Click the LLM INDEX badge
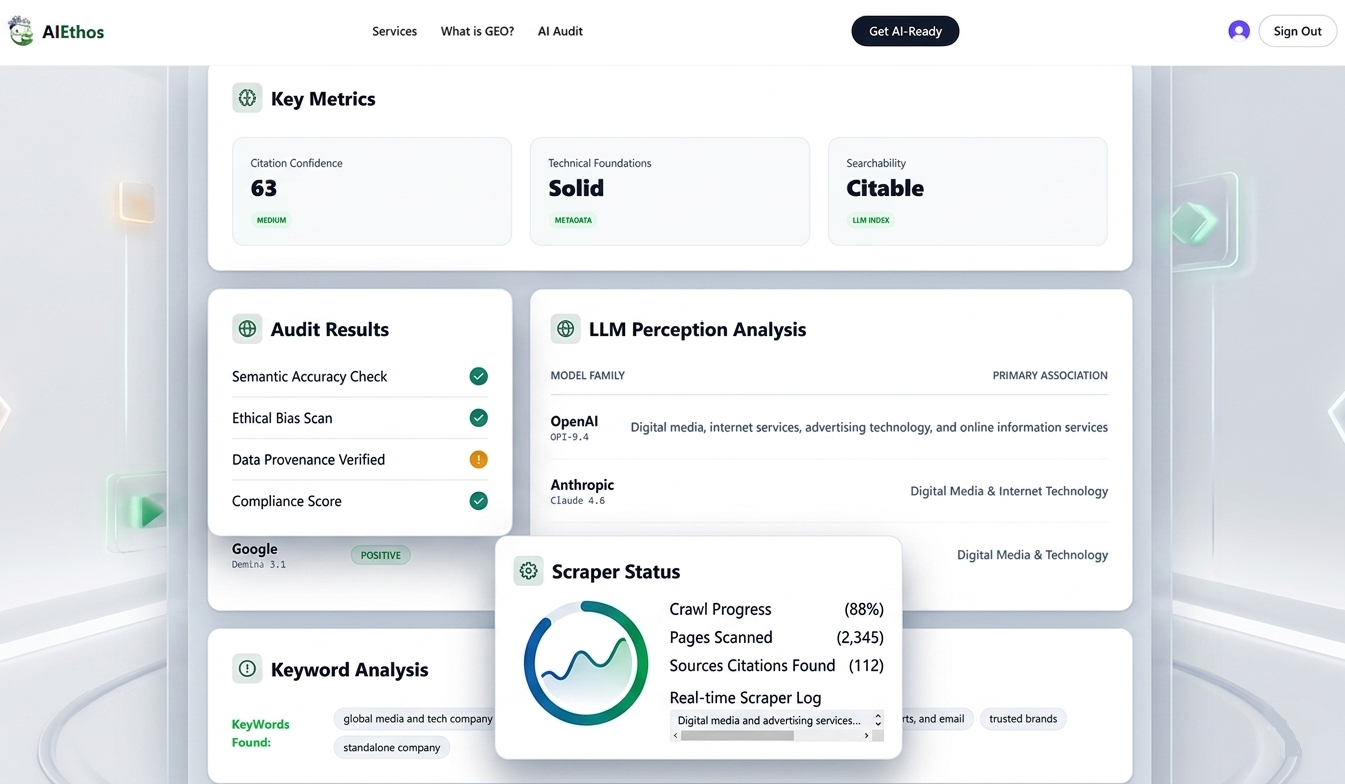 pyautogui.click(x=871, y=220)
